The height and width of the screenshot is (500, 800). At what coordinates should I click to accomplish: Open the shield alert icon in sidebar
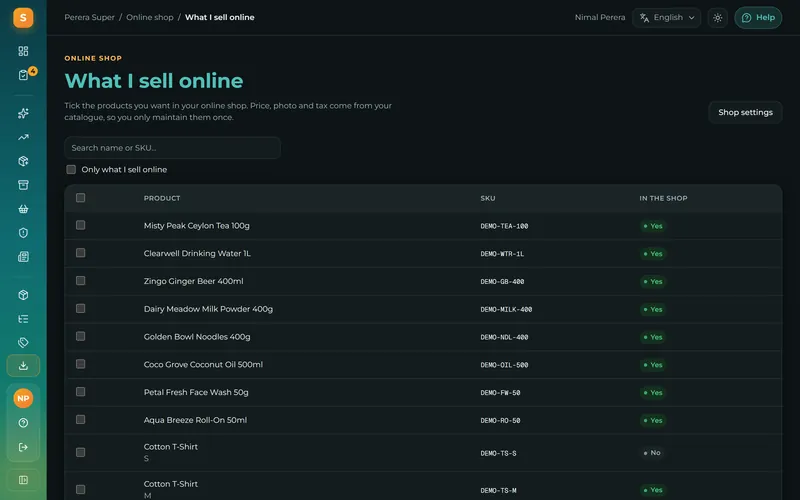[23, 233]
